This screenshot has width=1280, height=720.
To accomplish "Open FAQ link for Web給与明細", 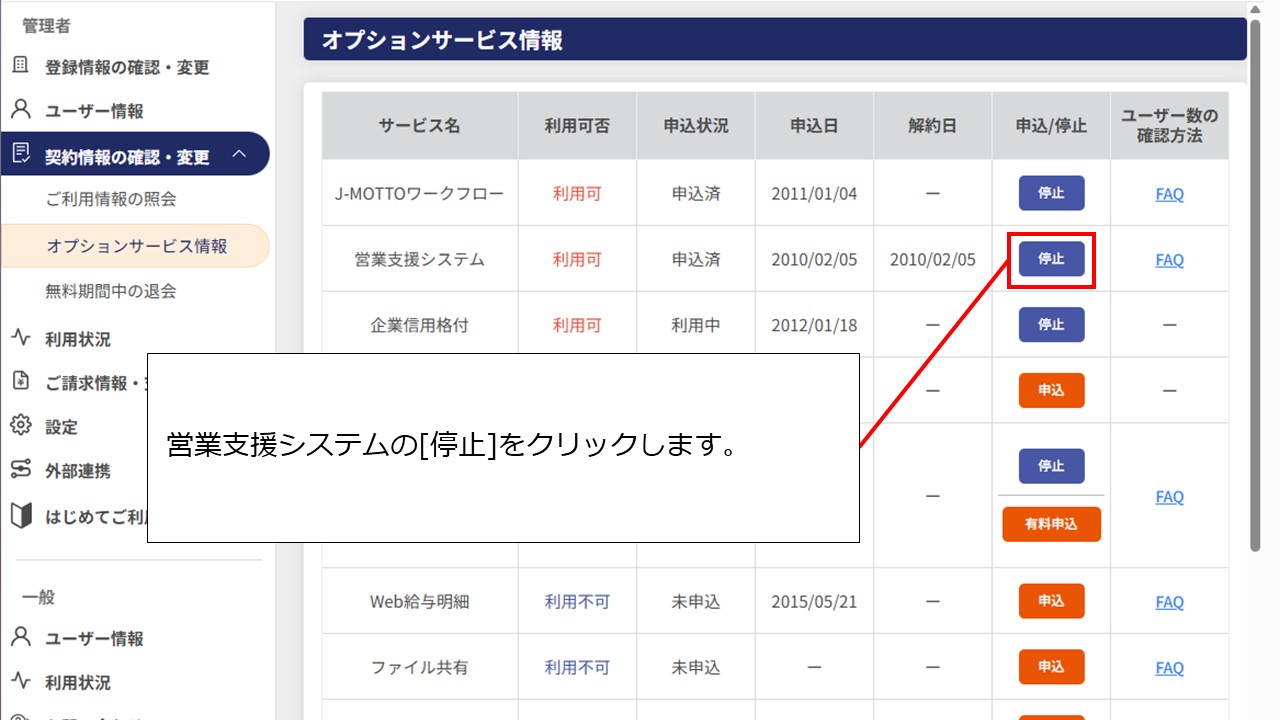I will [x=1169, y=602].
